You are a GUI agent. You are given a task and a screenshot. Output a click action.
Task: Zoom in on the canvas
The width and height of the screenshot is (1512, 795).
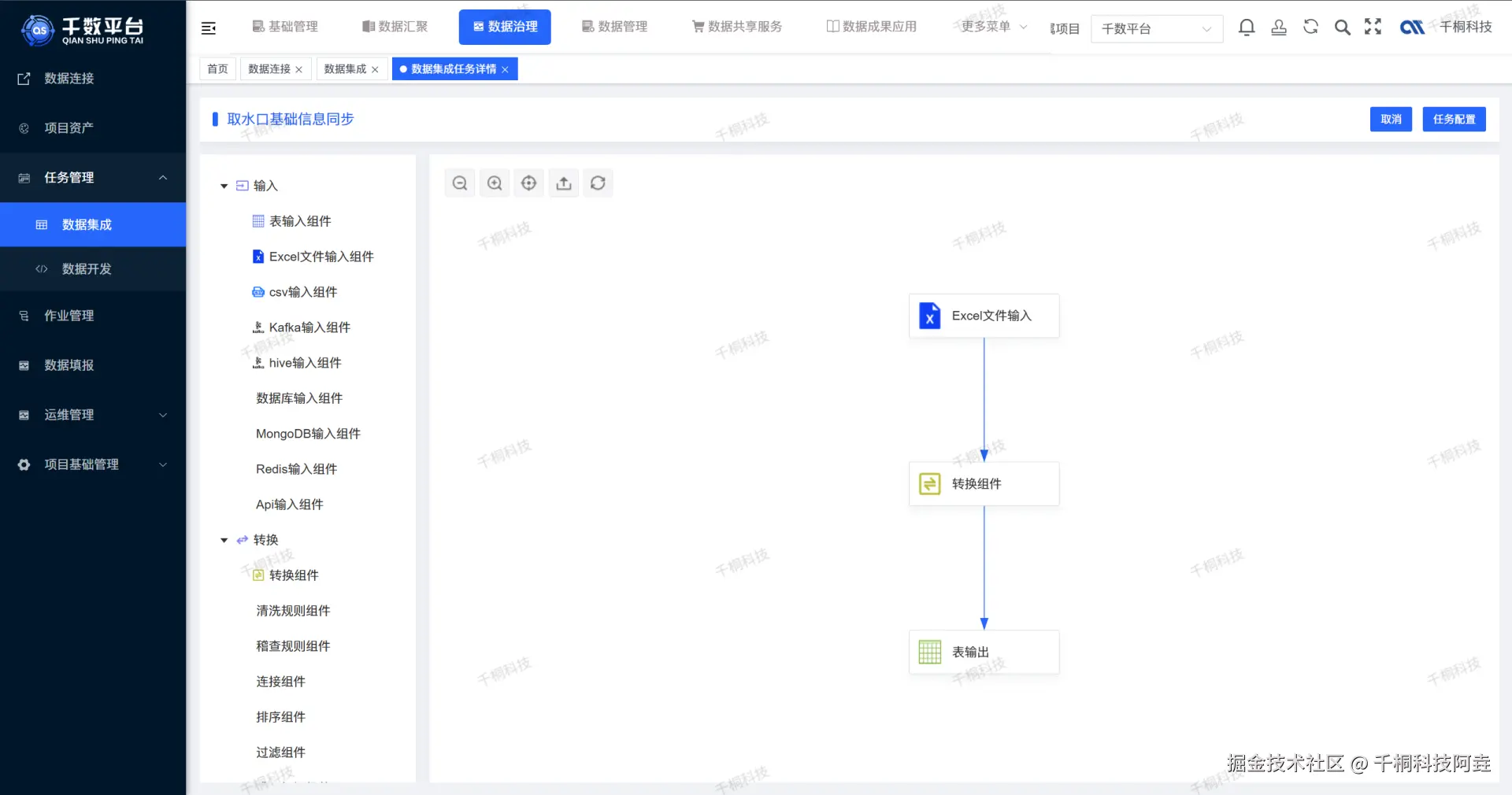(495, 183)
